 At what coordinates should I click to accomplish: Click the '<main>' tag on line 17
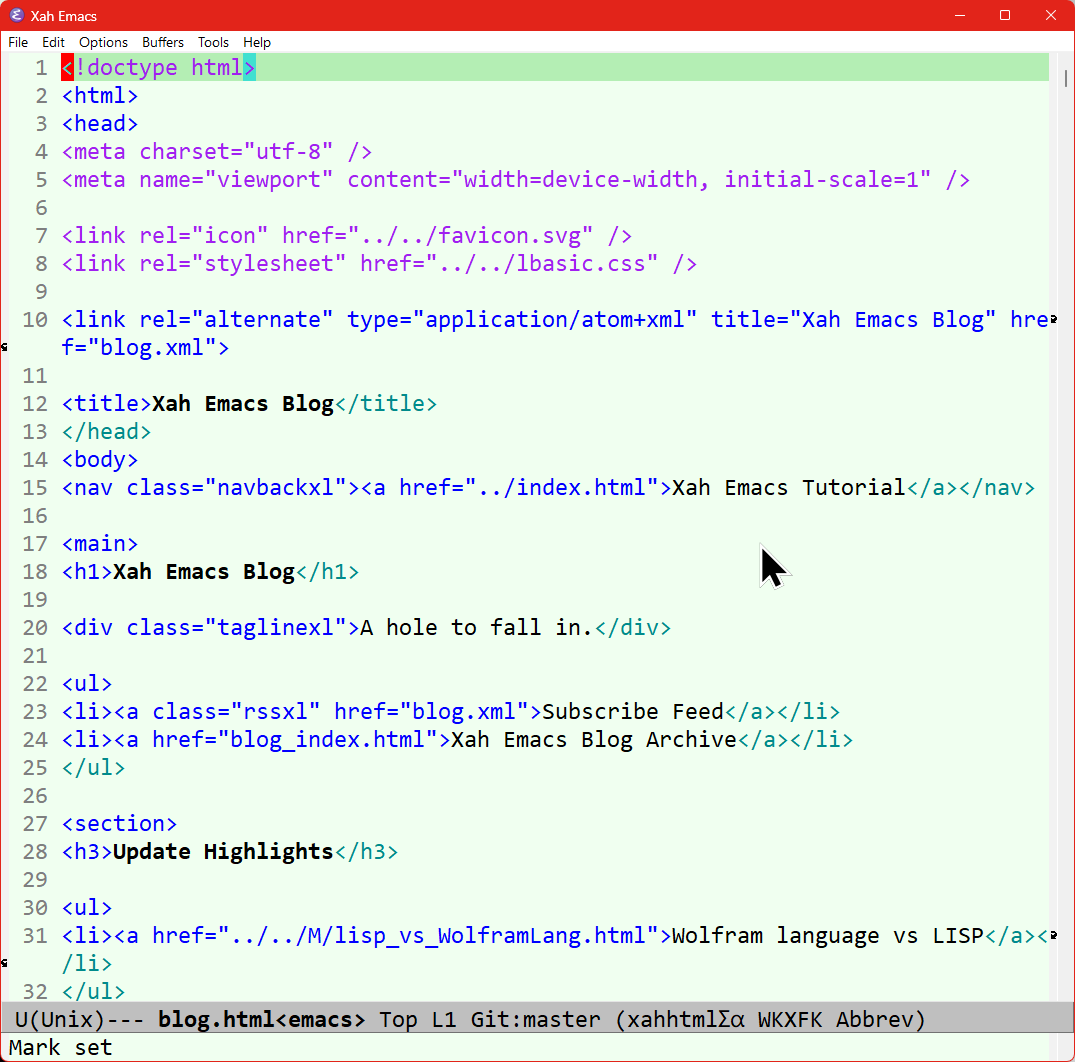[100, 544]
